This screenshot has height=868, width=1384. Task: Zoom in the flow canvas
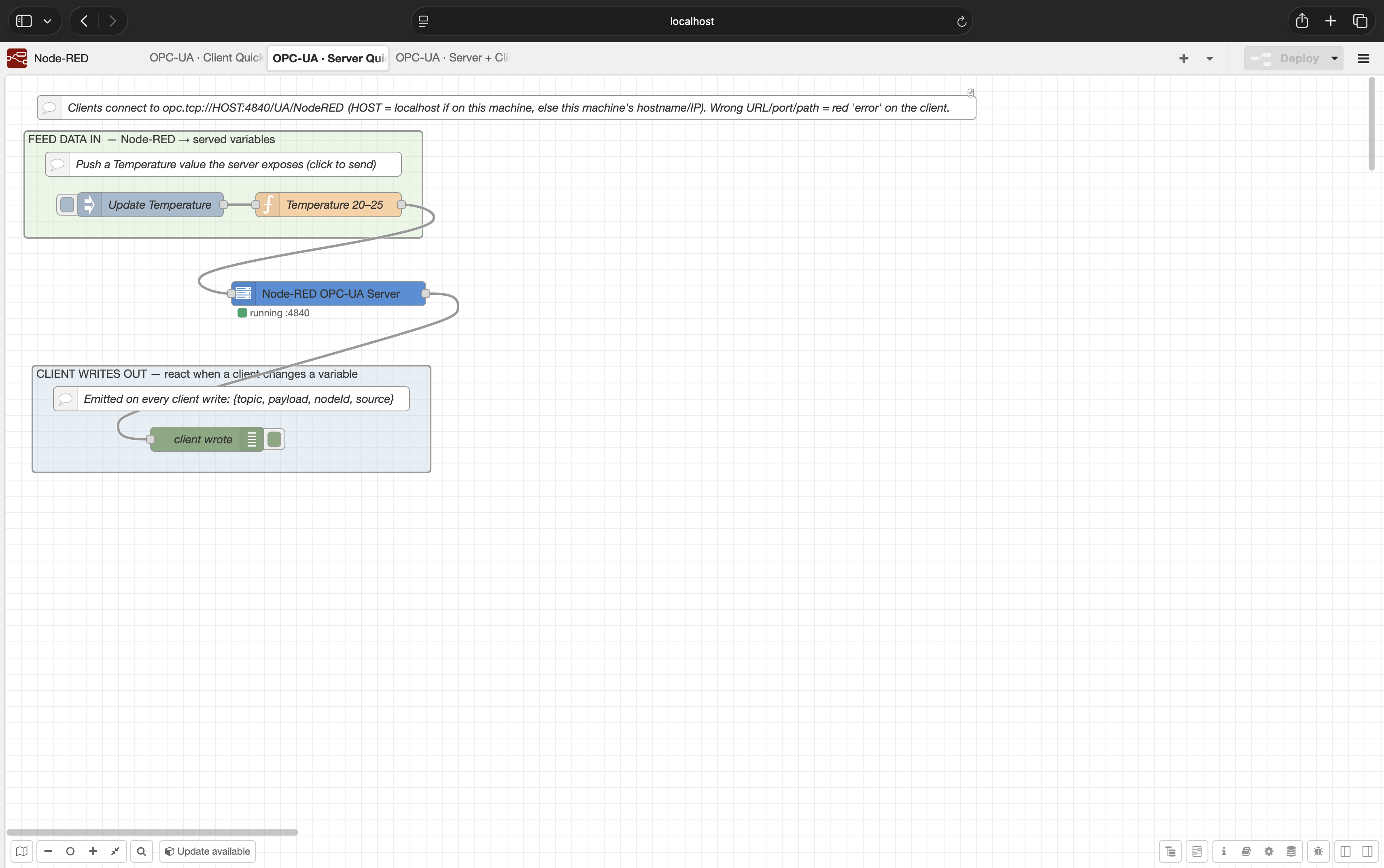[92, 851]
